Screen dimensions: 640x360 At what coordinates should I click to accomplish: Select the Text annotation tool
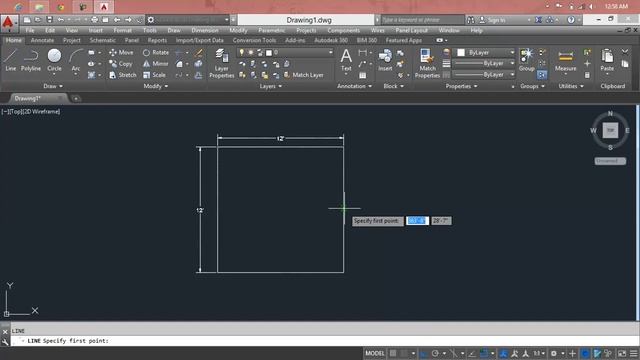(346, 60)
